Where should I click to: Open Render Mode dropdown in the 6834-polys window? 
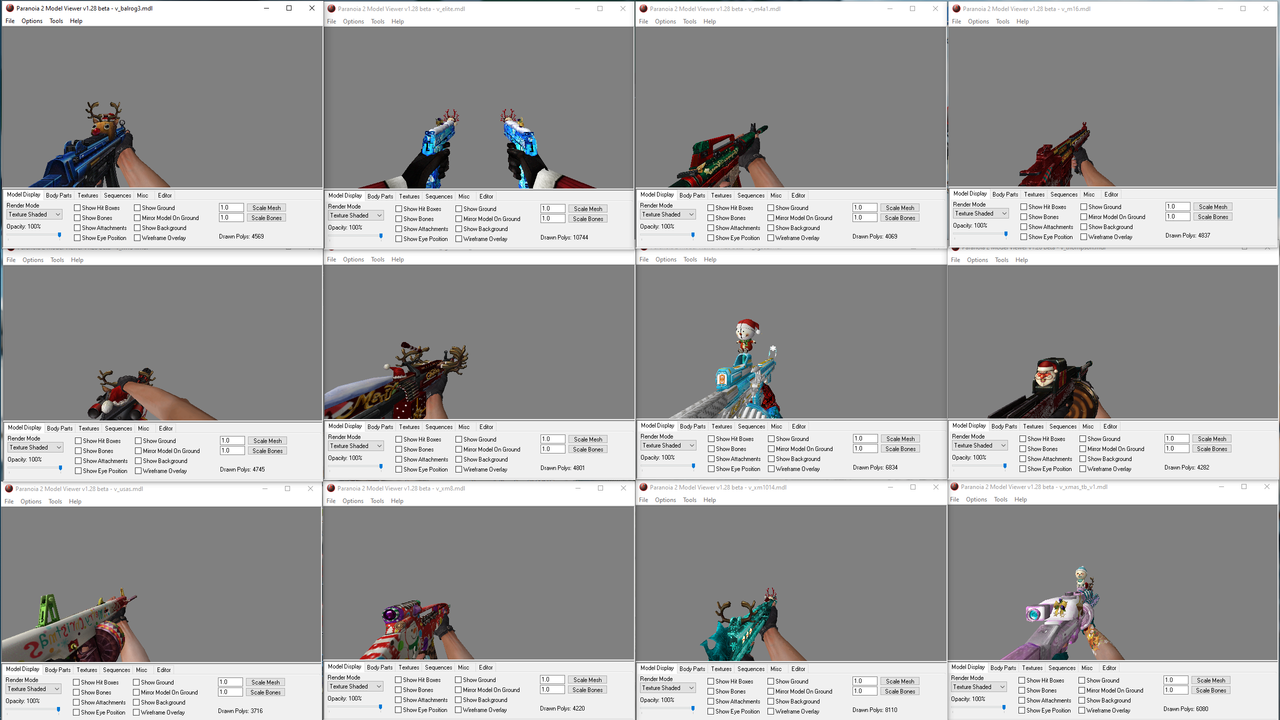[x=668, y=446]
